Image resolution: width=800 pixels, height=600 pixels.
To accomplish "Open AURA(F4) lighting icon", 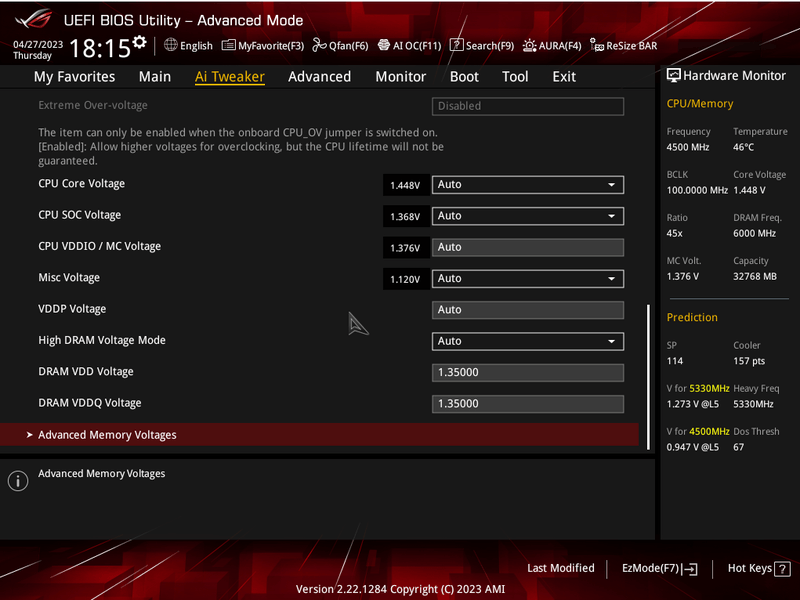I will coord(530,45).
